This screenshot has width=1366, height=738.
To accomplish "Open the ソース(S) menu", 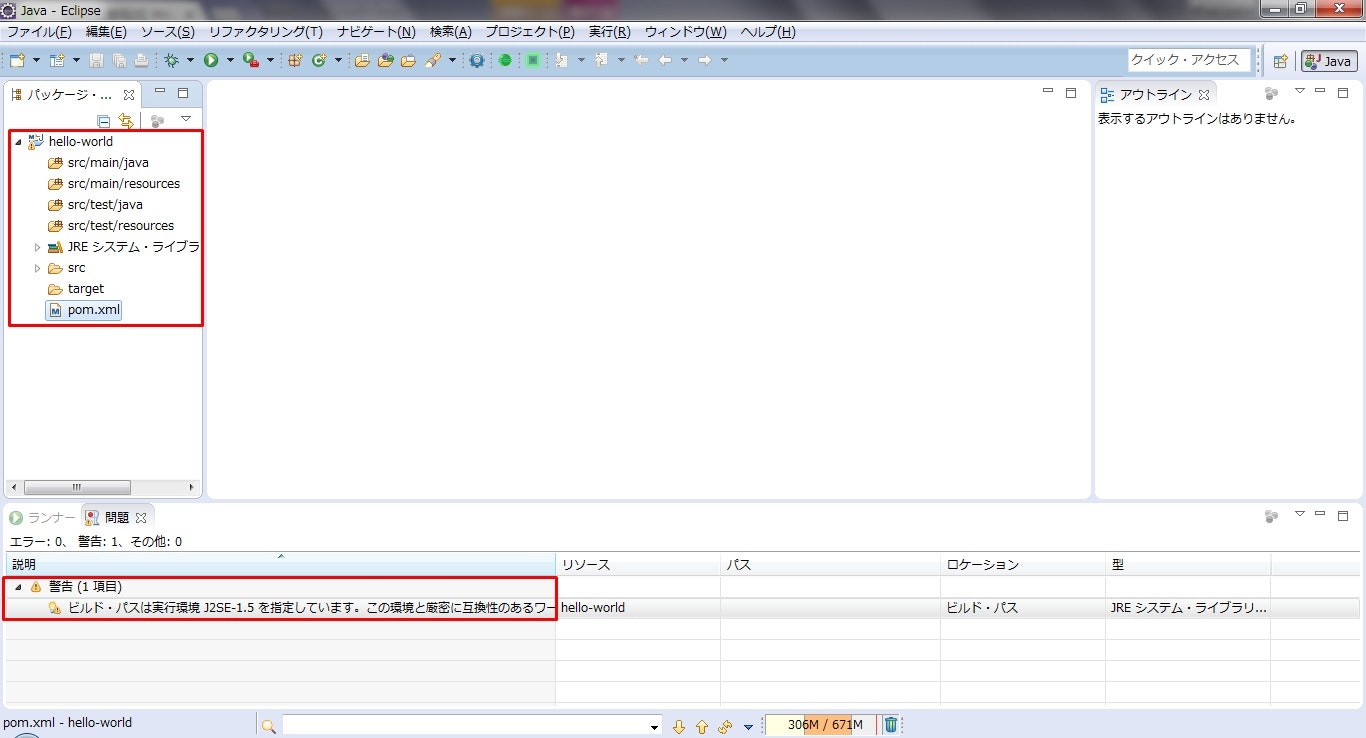I will click(x=167, y=32).
